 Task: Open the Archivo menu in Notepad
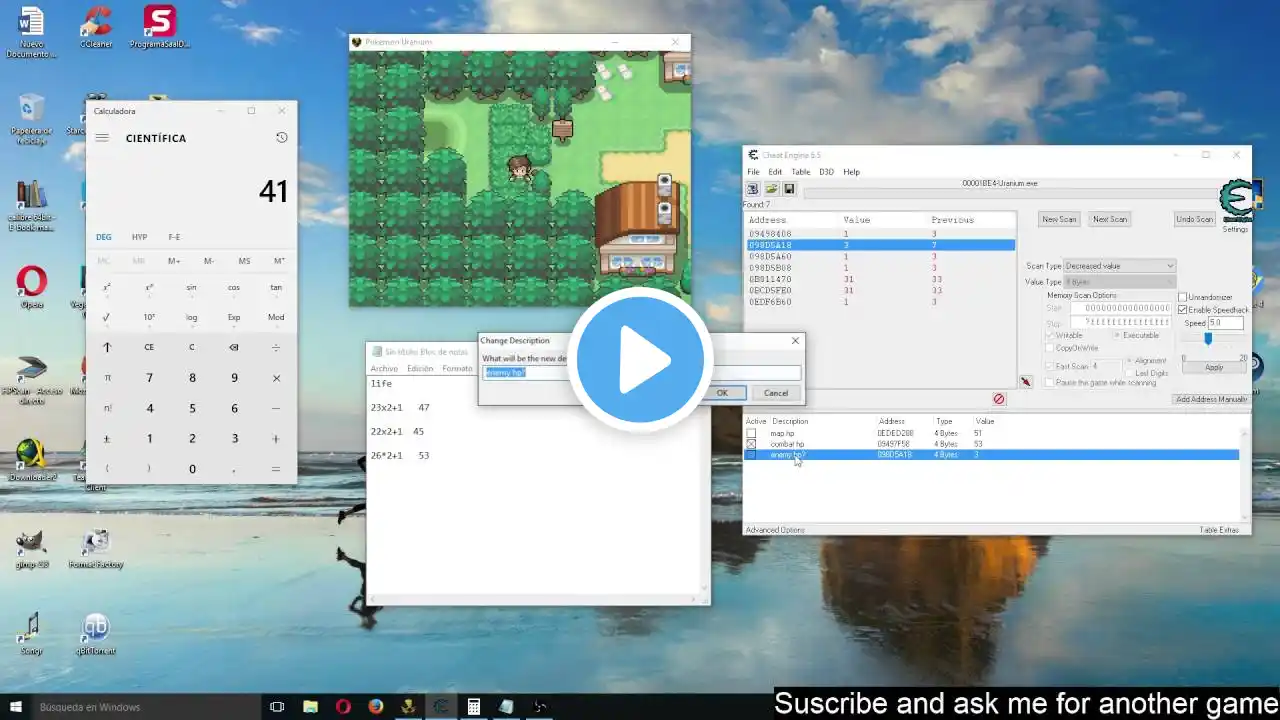pos(384,369)
